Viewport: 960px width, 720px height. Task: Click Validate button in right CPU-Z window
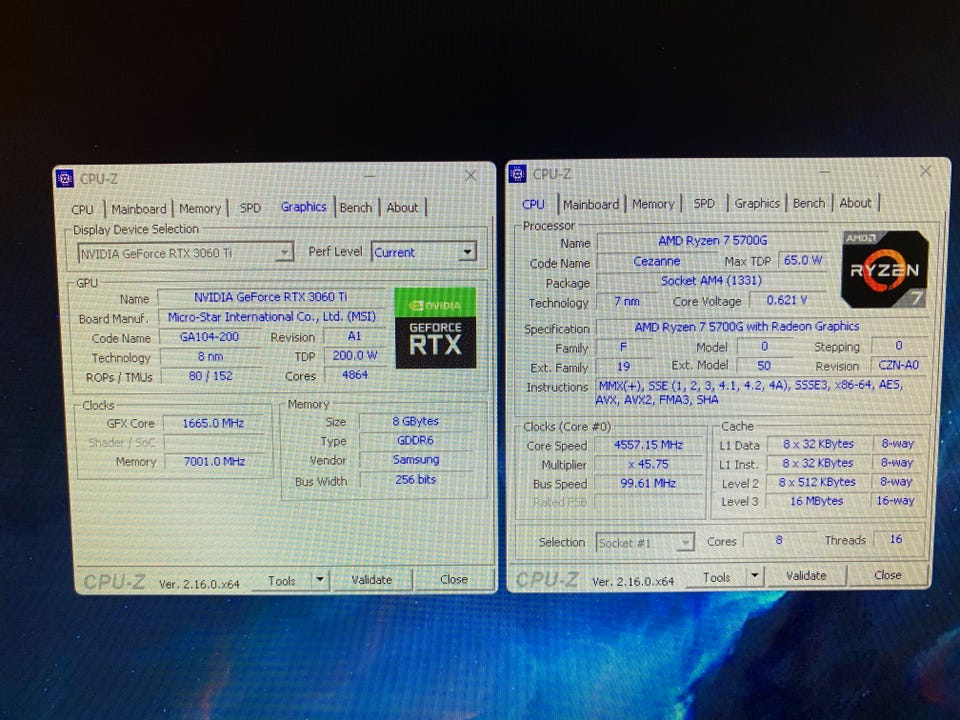coord(806,576)
